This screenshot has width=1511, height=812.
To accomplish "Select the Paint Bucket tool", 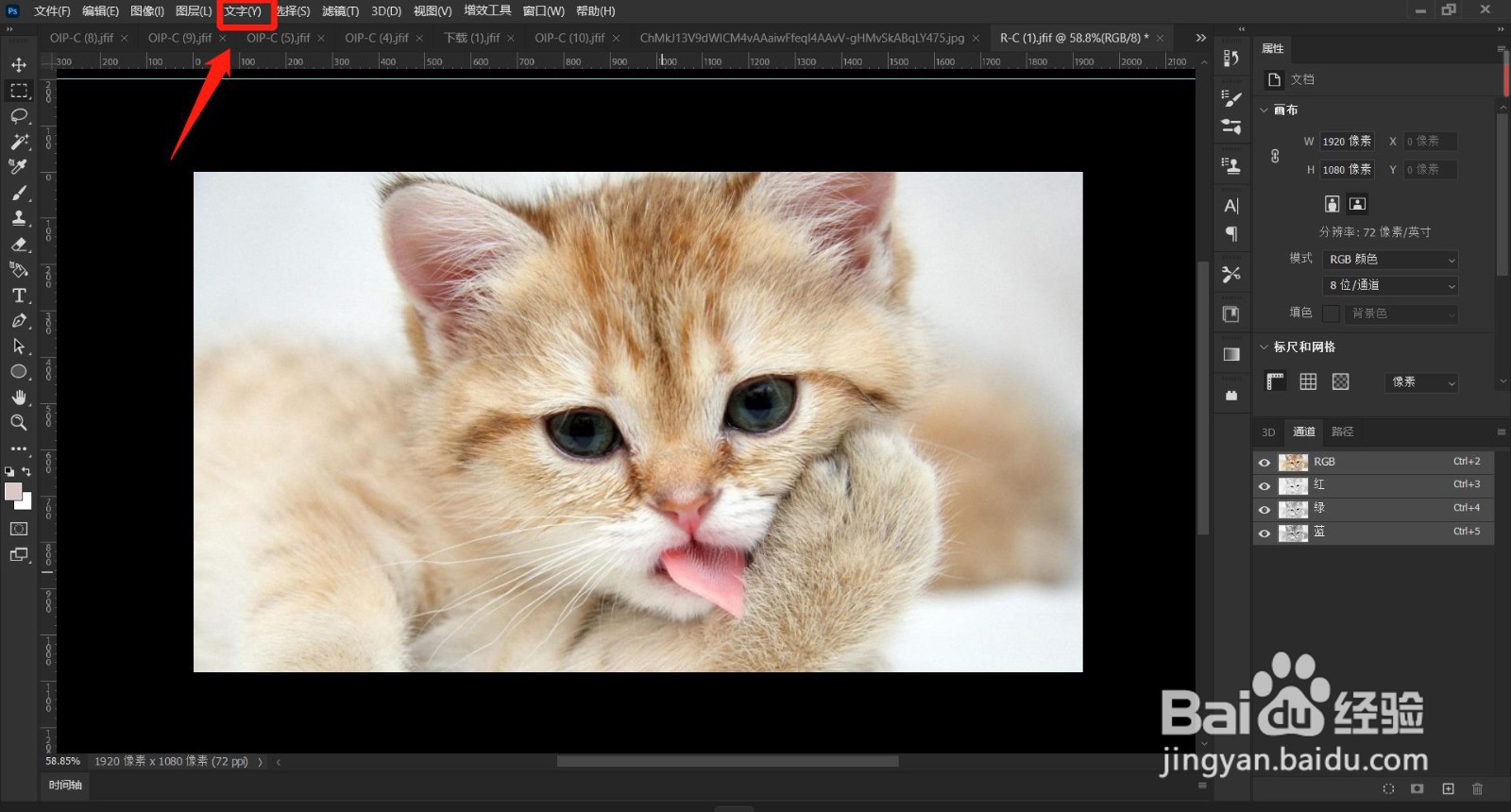I will tap(19, 269).
